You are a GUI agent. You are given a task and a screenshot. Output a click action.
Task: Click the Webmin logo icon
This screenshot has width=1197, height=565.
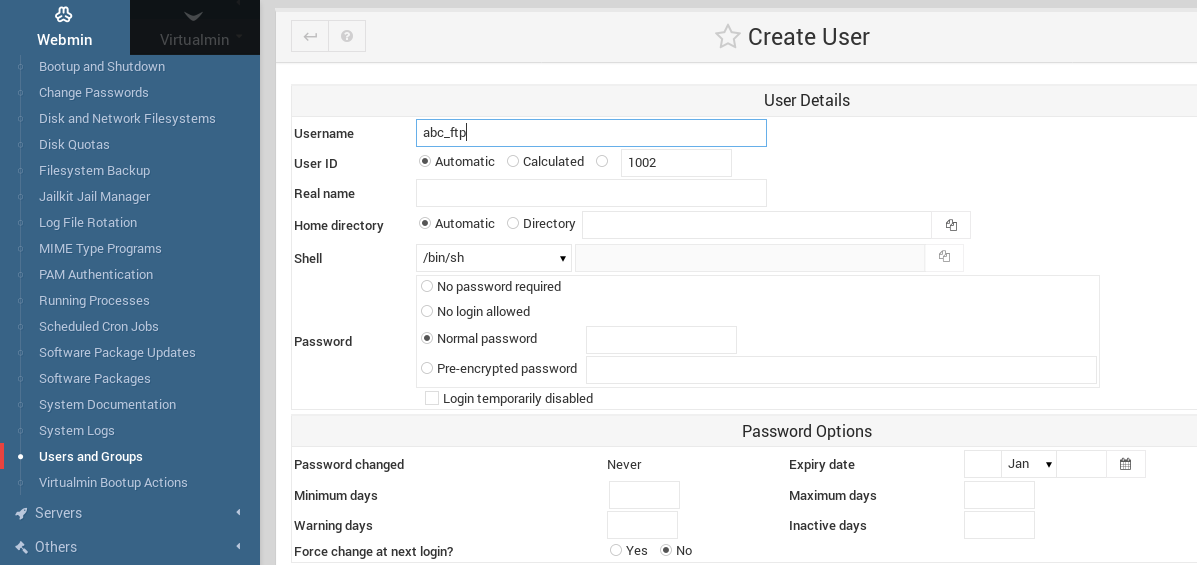point(64,13)
